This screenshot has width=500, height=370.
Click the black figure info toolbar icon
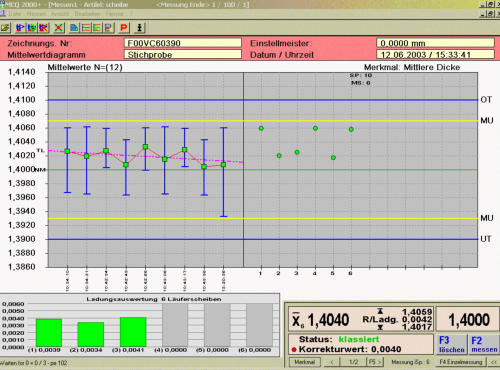[x=140, y=28]
